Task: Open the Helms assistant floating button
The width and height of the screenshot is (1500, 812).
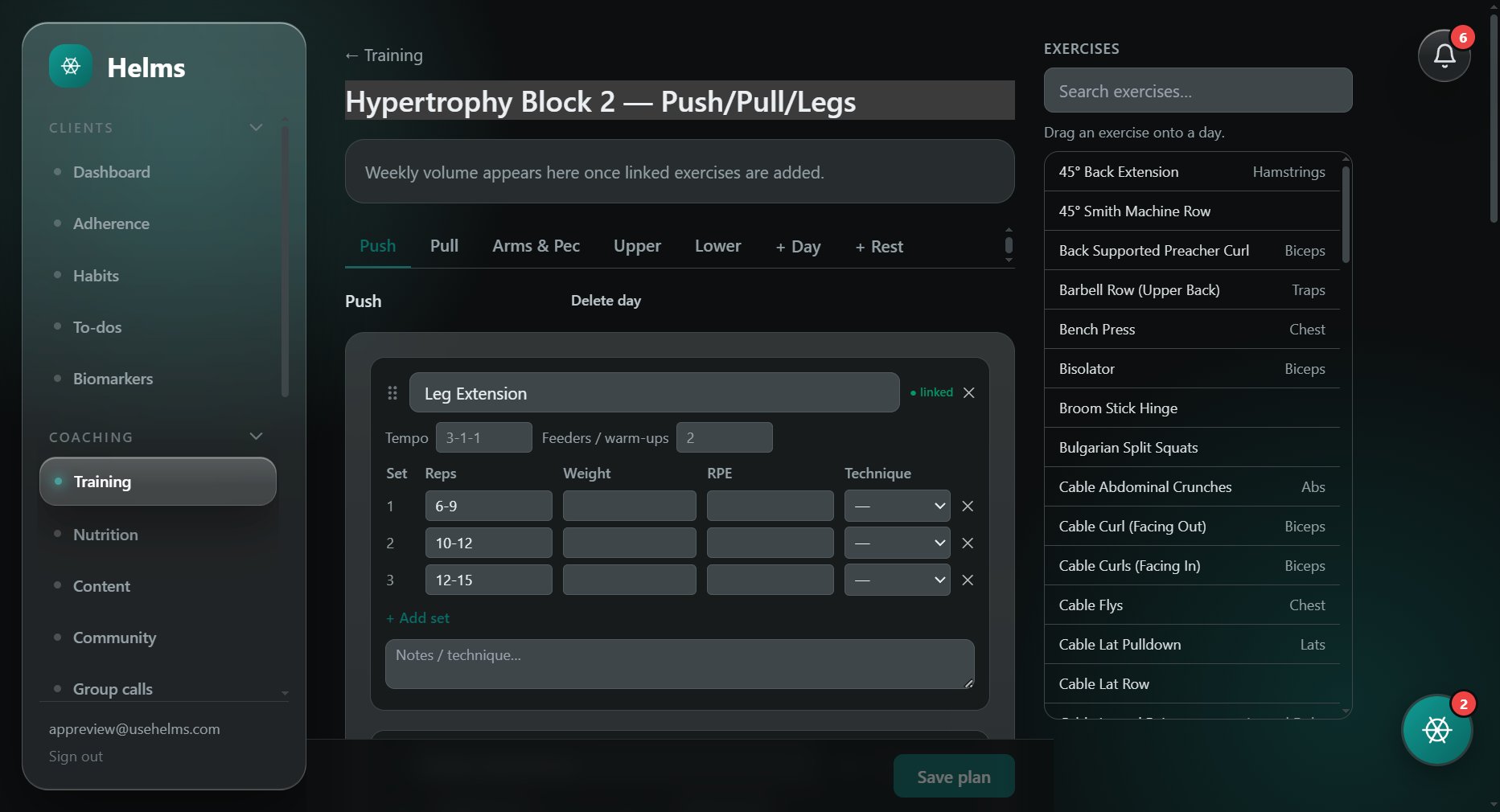Action: pos(1437,730)
